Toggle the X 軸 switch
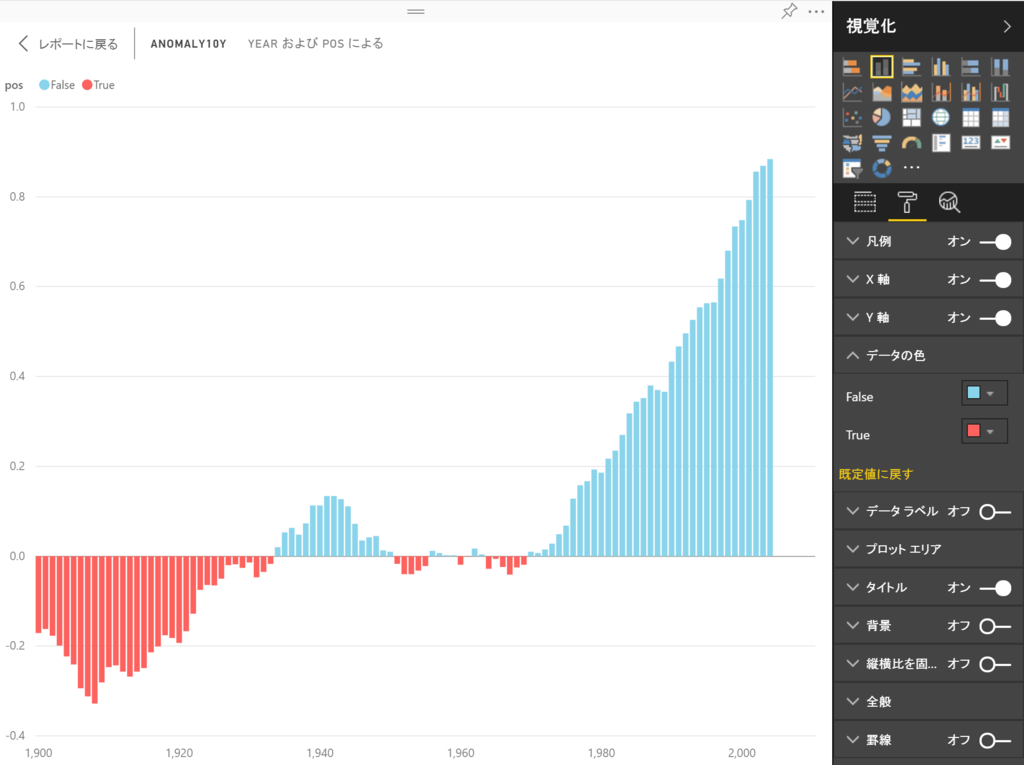 (x=996, y=280)
